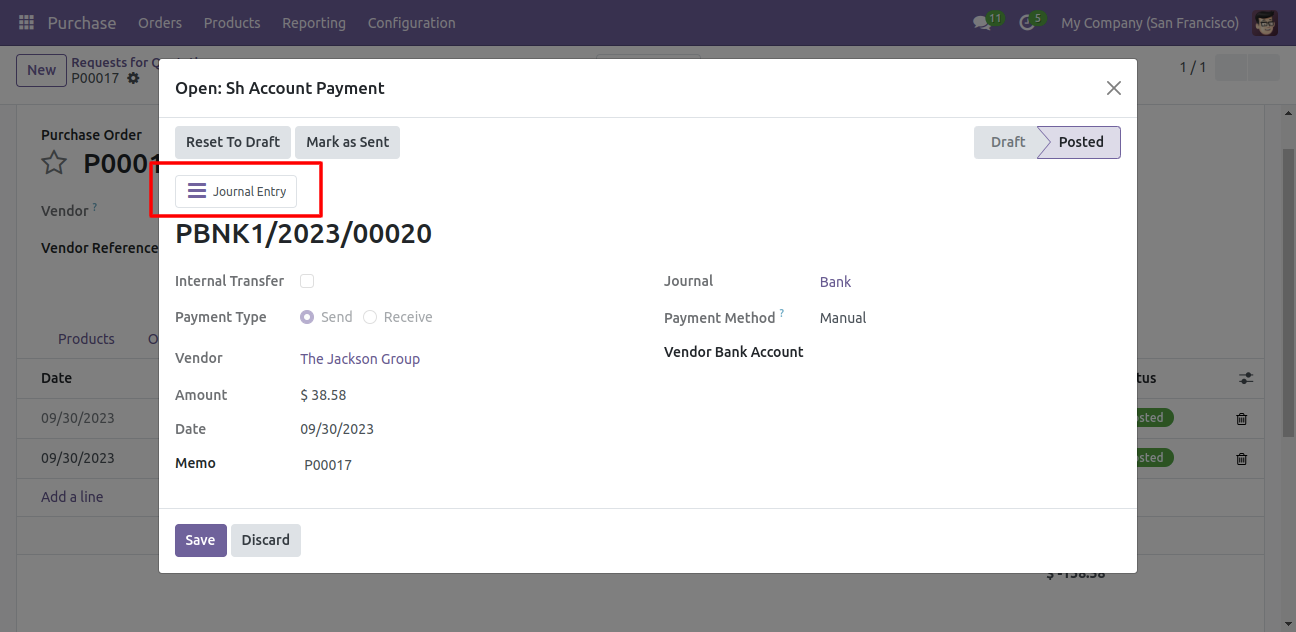Select the Draft status stage
1296x632 pixels.
1007,142
